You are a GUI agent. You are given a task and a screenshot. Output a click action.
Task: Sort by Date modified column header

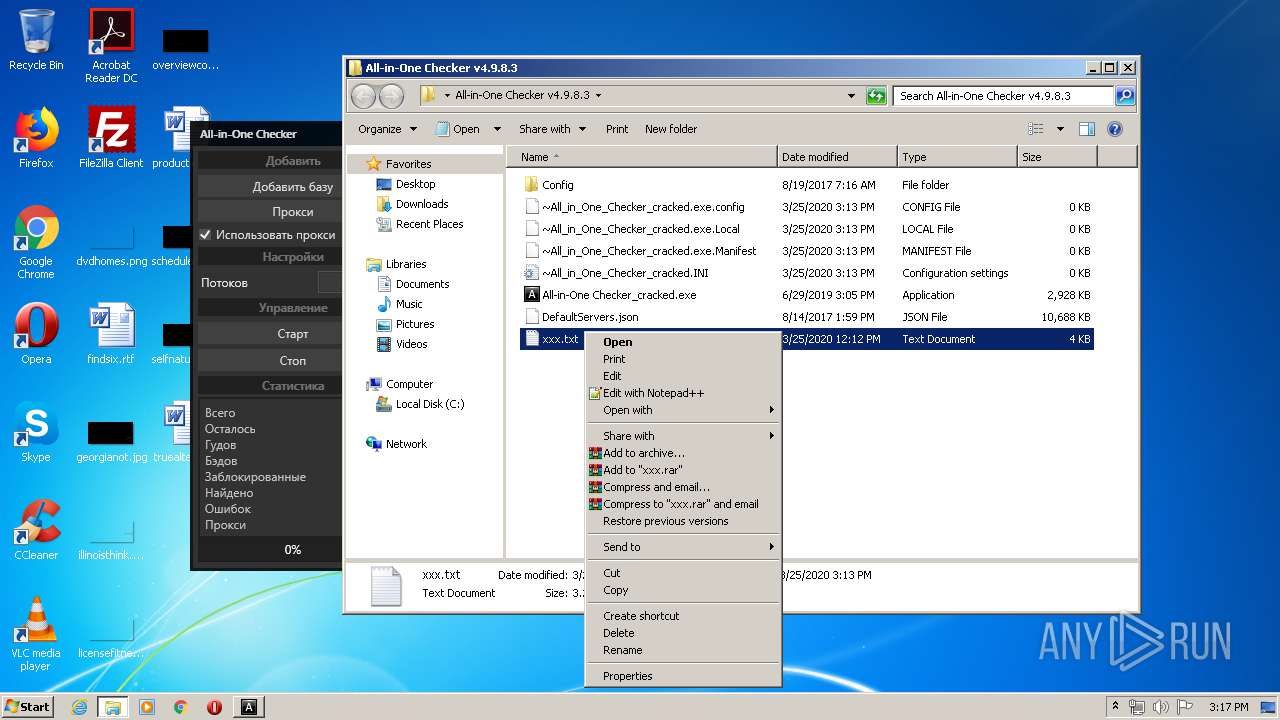click(837, 157)
